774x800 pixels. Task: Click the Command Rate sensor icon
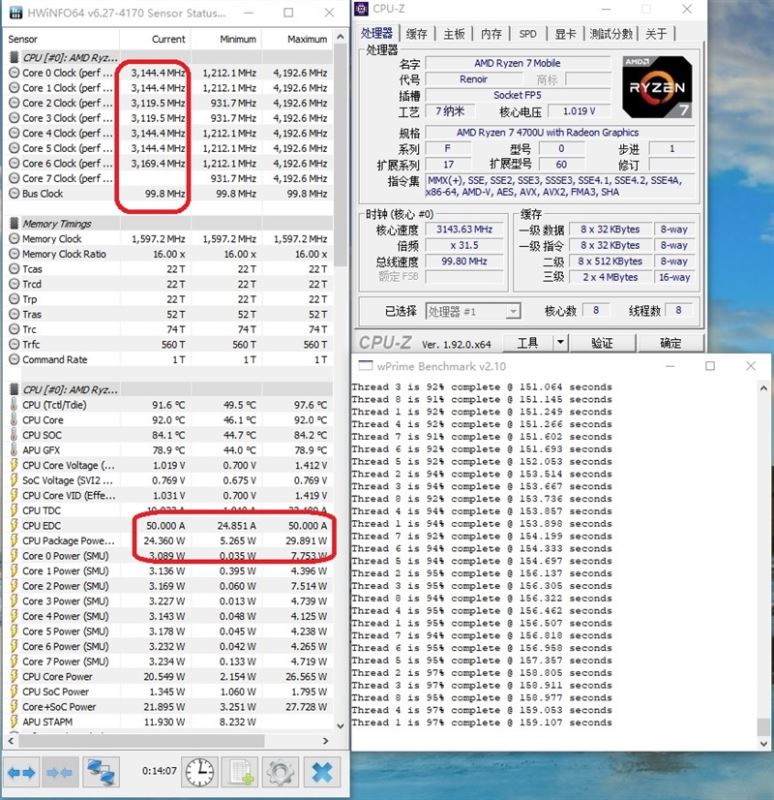[14, 360]
